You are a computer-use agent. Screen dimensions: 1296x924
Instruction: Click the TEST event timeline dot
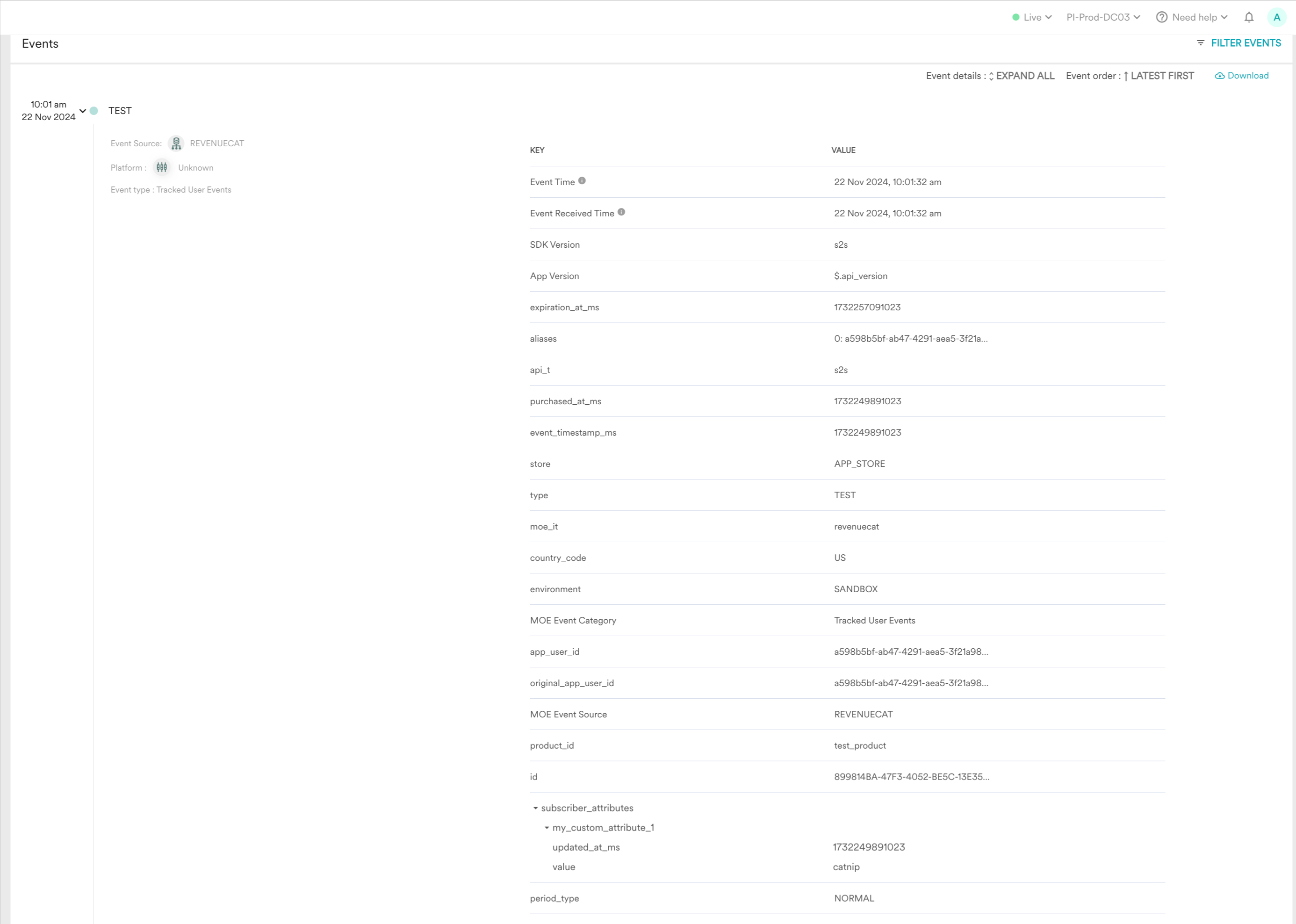94,111
